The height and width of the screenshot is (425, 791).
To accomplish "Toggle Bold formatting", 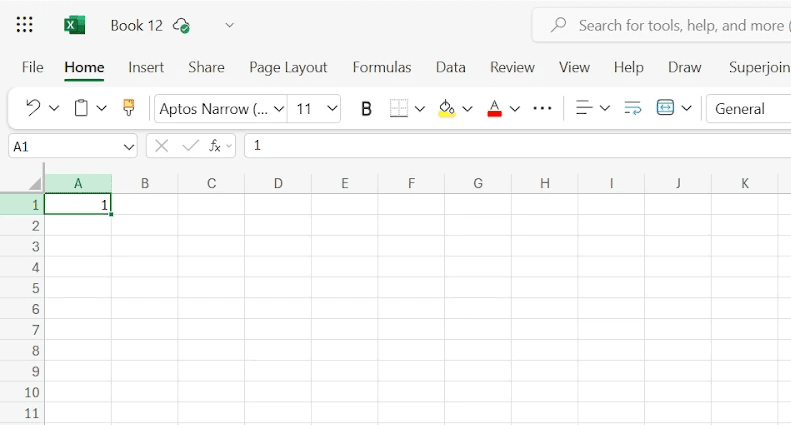I will pyautogui.click(x=366, y=109).
